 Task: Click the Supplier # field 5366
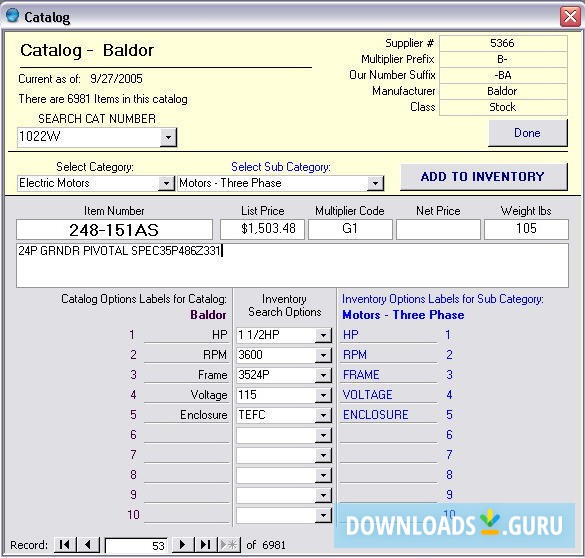pyautogui.click(x=503, y=43)
